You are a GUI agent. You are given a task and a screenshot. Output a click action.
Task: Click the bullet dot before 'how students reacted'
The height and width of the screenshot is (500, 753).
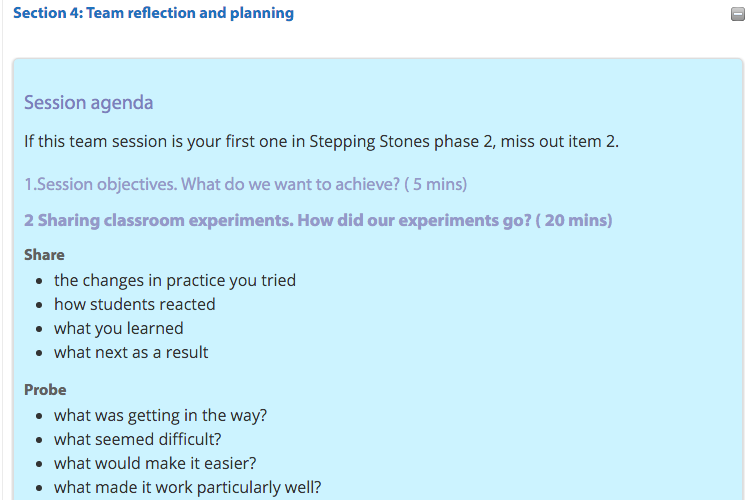39,305
